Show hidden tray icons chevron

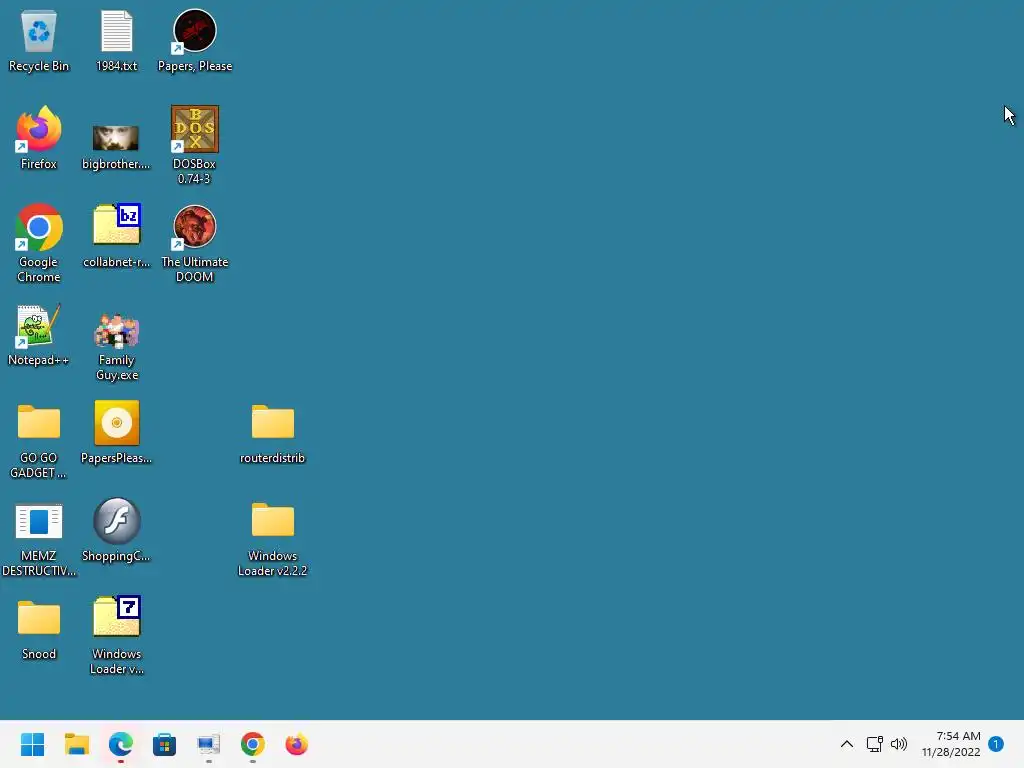tap(846, 744)
